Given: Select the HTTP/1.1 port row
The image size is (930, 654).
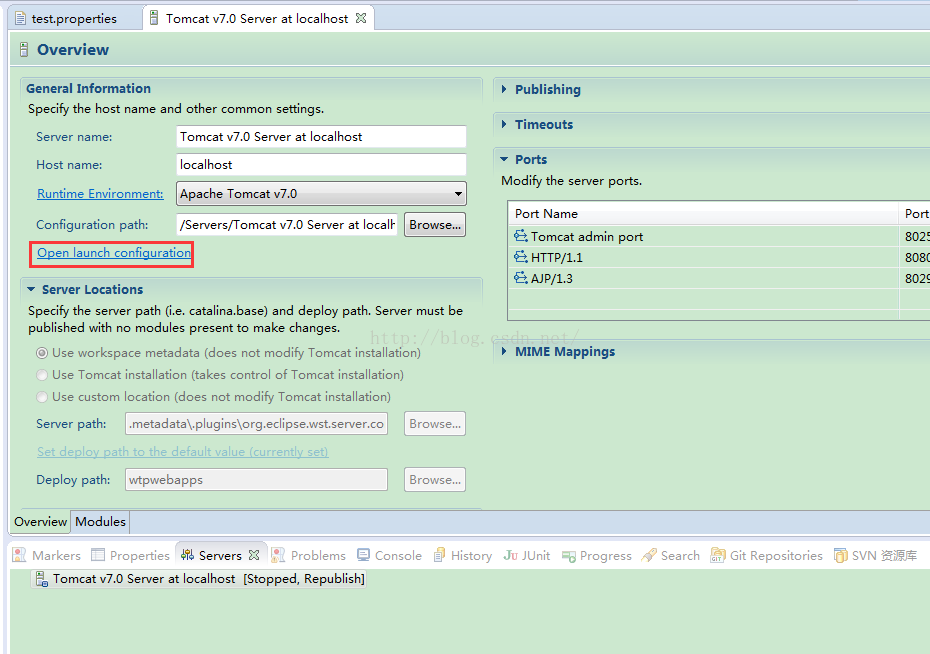Looking at the screenshot, I should [719, 257].
